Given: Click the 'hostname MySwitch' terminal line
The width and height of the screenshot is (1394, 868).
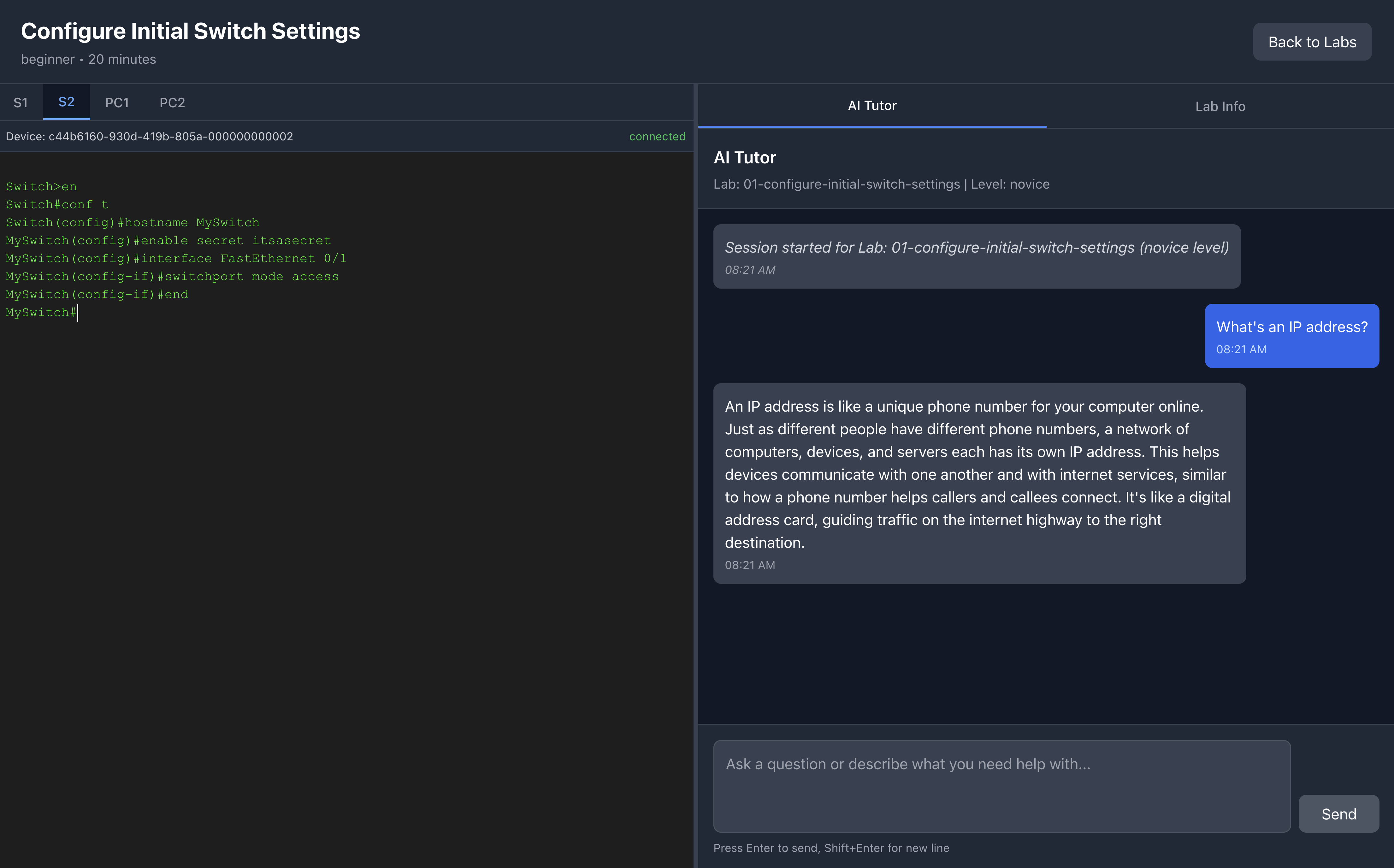Looking at the screenshot, I should point(133,223).
